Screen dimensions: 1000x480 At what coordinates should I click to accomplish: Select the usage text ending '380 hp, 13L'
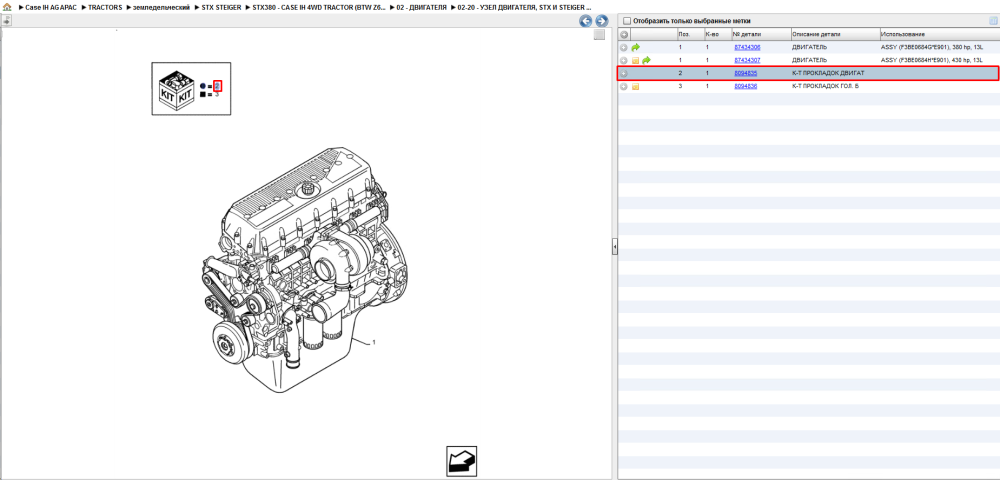931,48
